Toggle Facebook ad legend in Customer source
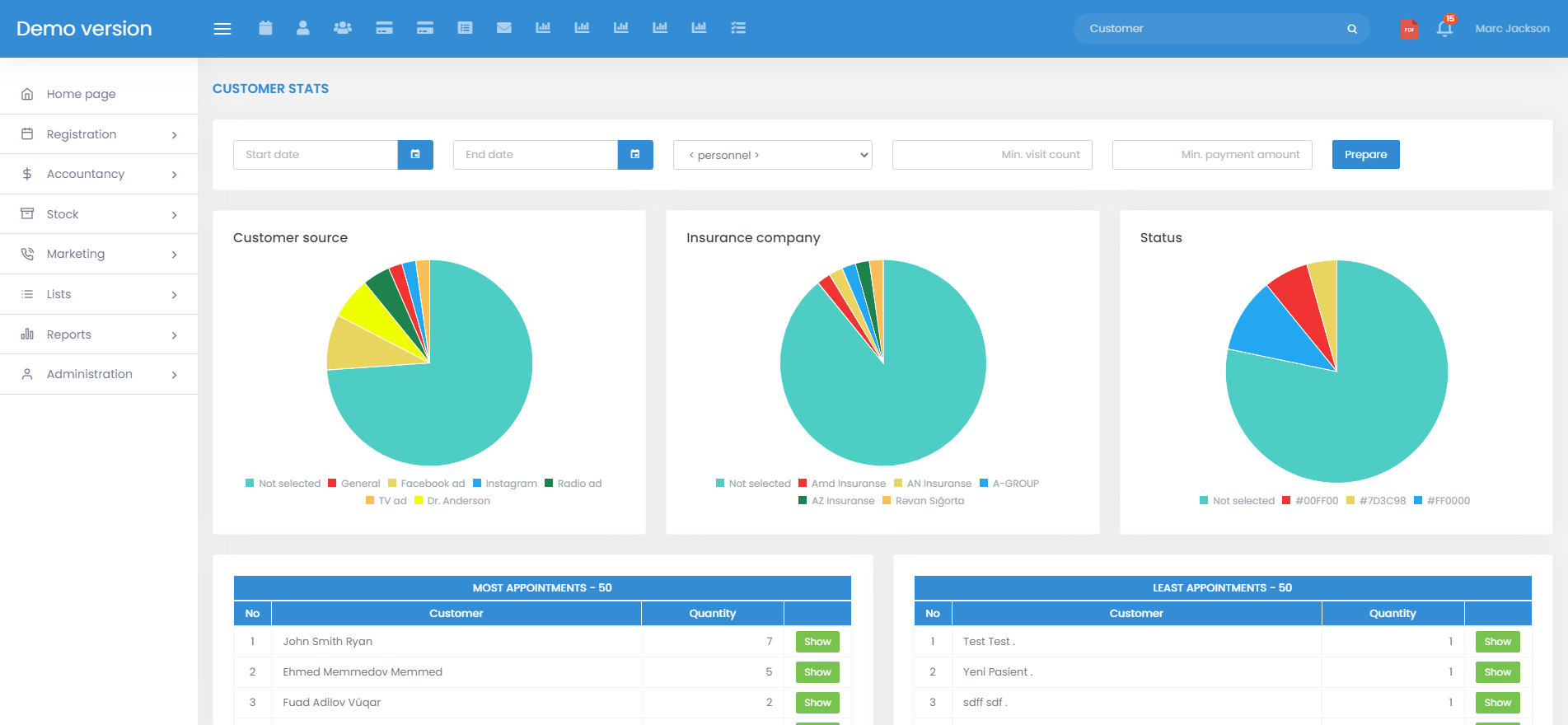The image size is (1568, 725). (x=426, y=484)
